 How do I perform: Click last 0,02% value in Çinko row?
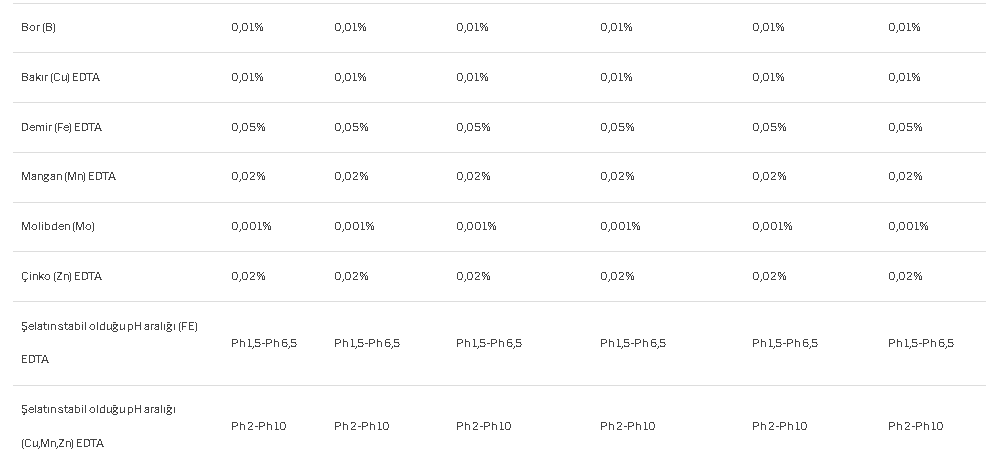(905, 276)
